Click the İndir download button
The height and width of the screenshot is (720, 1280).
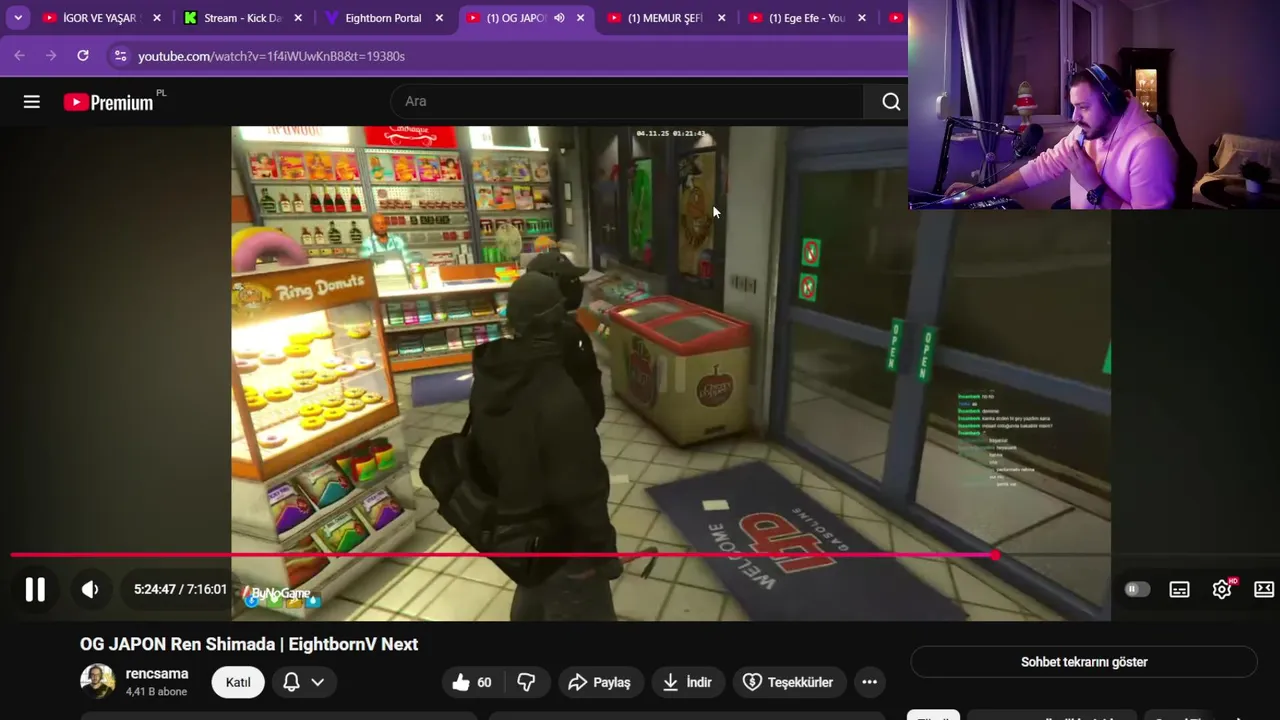tap(688, 682)
